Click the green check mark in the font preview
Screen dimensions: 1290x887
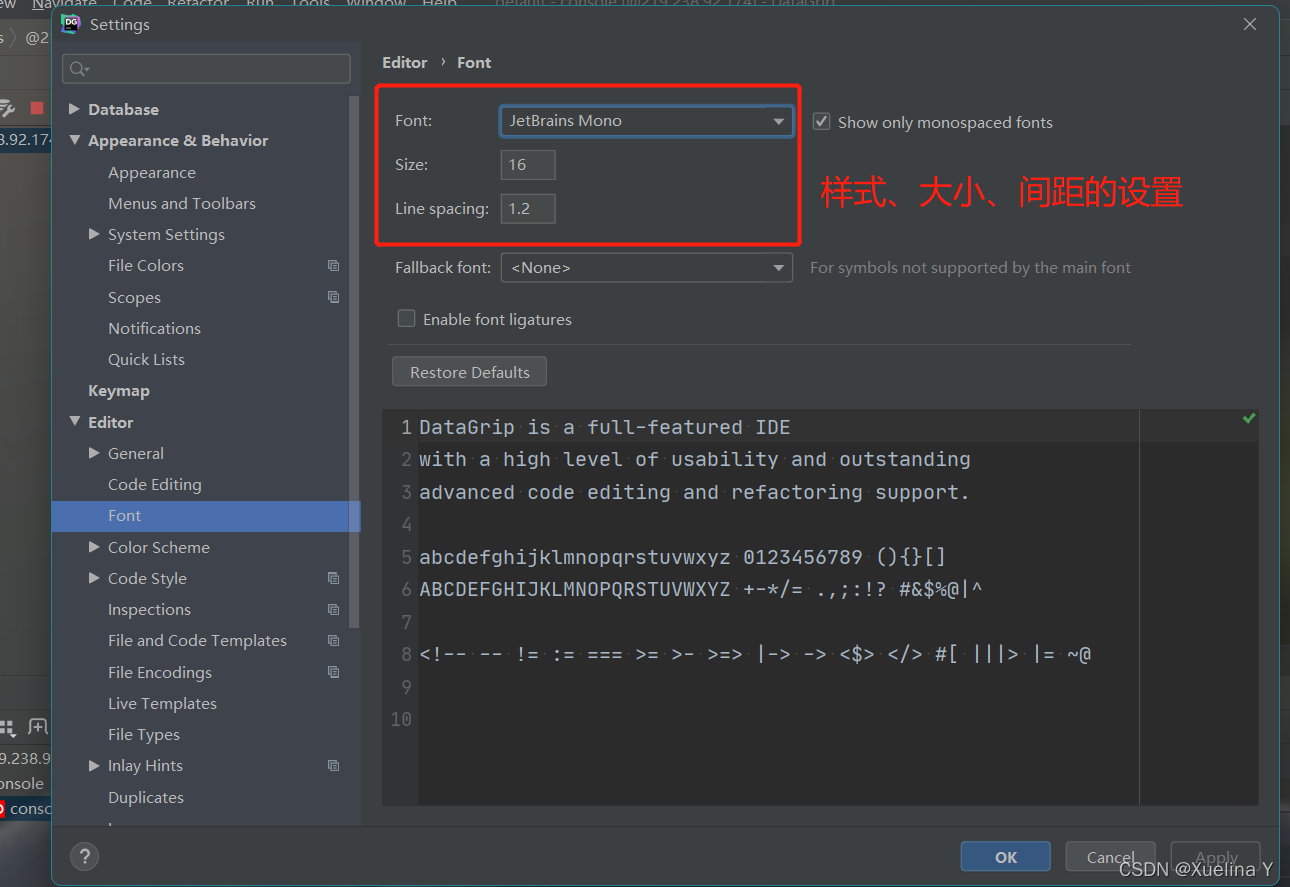click(1248, 419)
